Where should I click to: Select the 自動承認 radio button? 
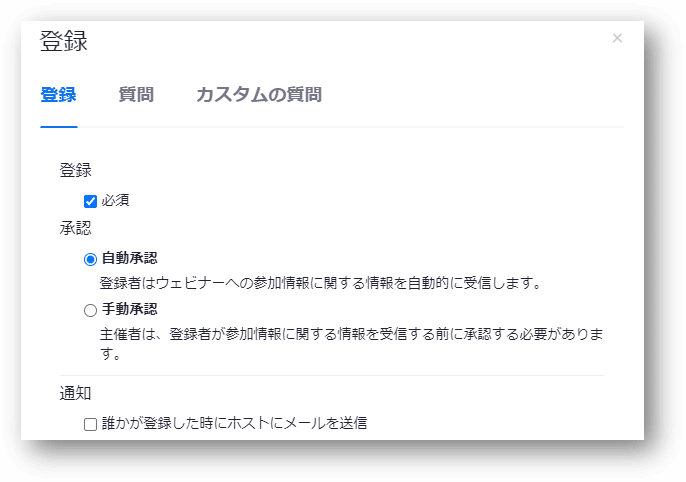click(x=90, y=259)
